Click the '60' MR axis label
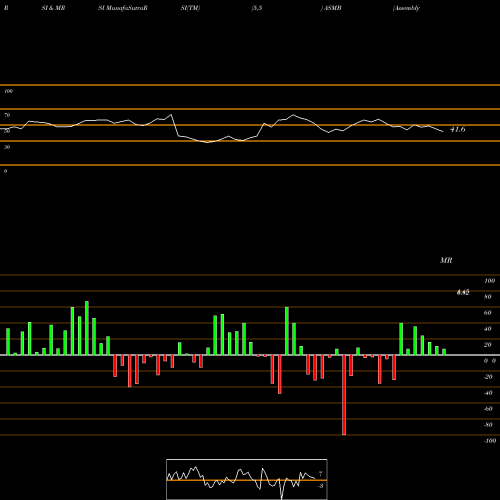500x500 pixels. (488, 313)
